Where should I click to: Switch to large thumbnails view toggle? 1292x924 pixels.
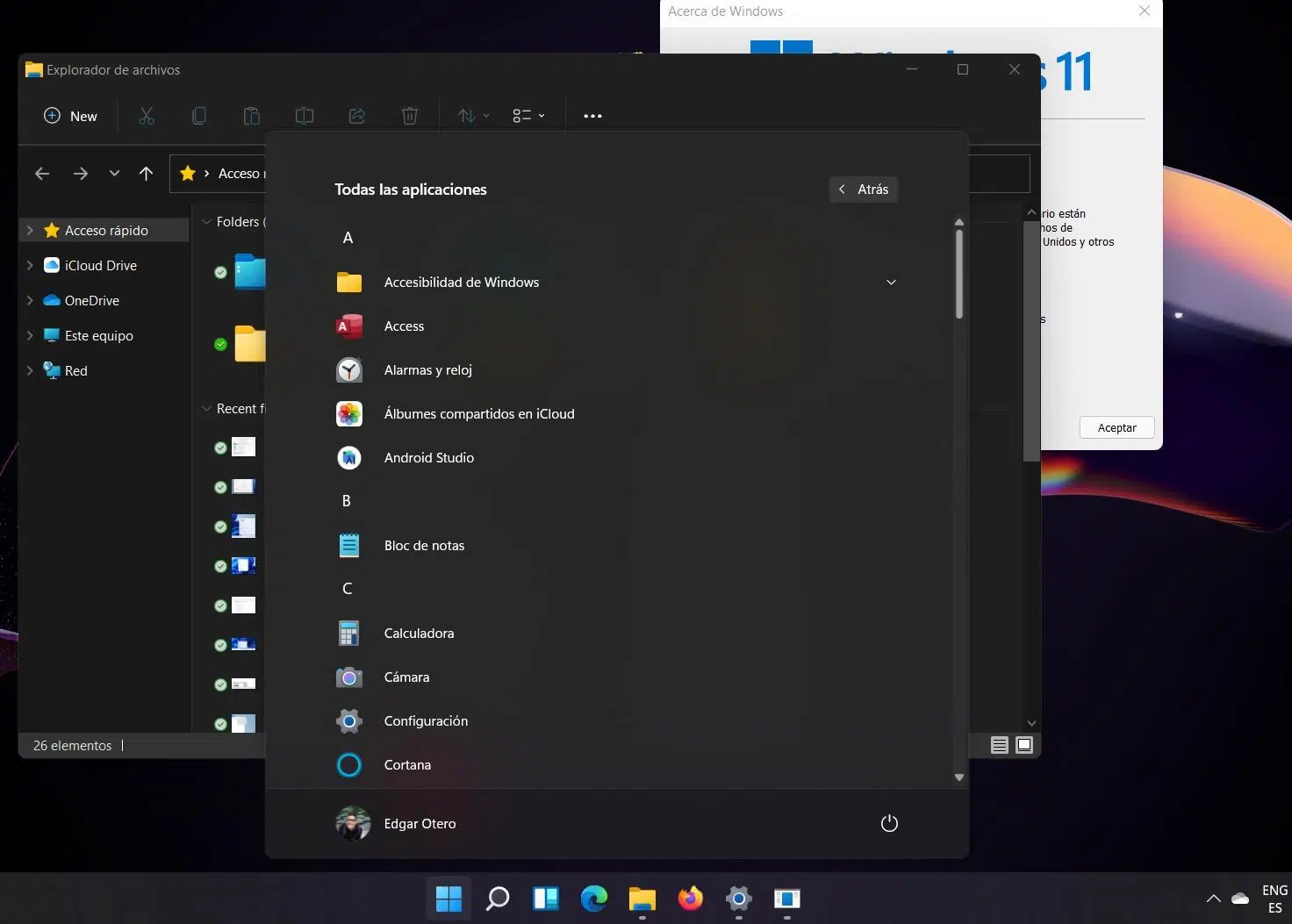tap(1024, 745)
